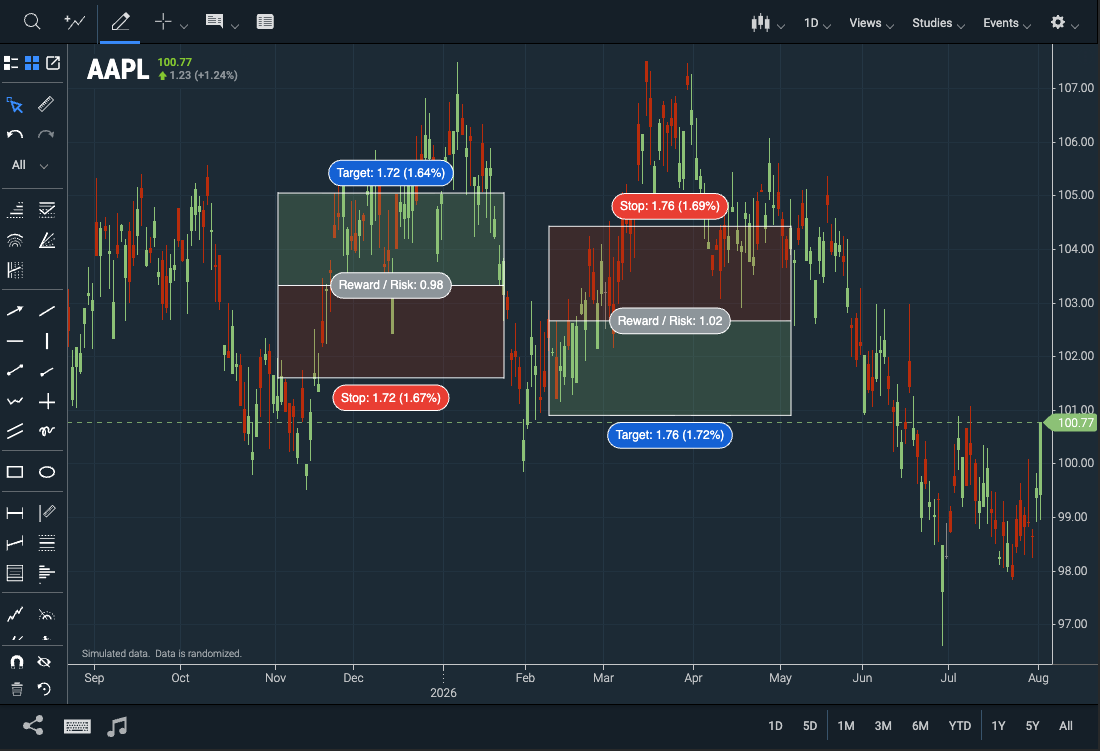The image size is (1100, 751).
Task: Select the pointer no-tool cursor
Action: (x=15, y=105)
